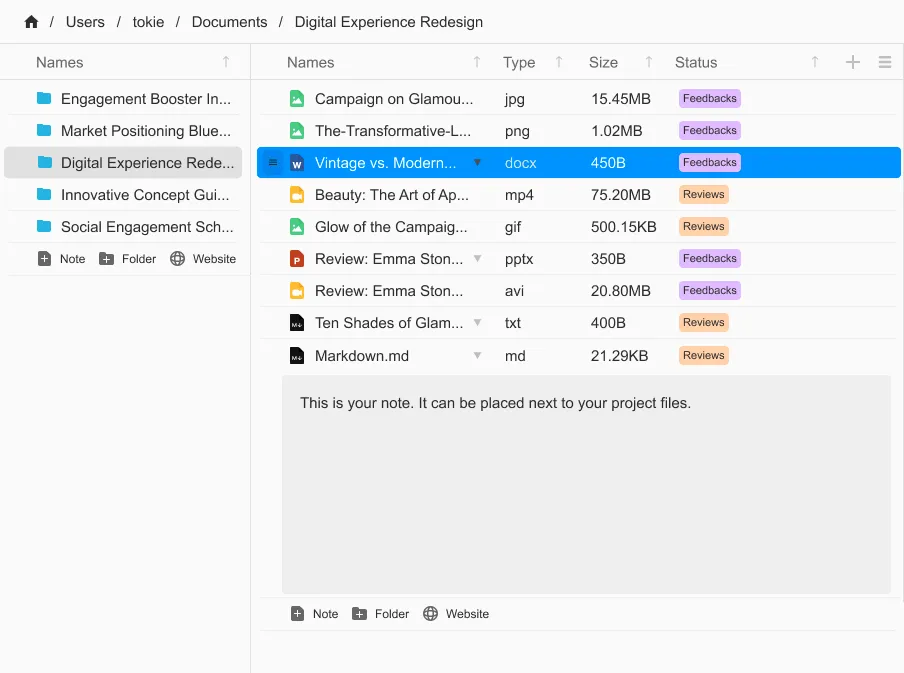Expand the Vintage vs. Modern docx dropdown arrow
This screenshot has width=904, height=673.
tap(477, 163)
